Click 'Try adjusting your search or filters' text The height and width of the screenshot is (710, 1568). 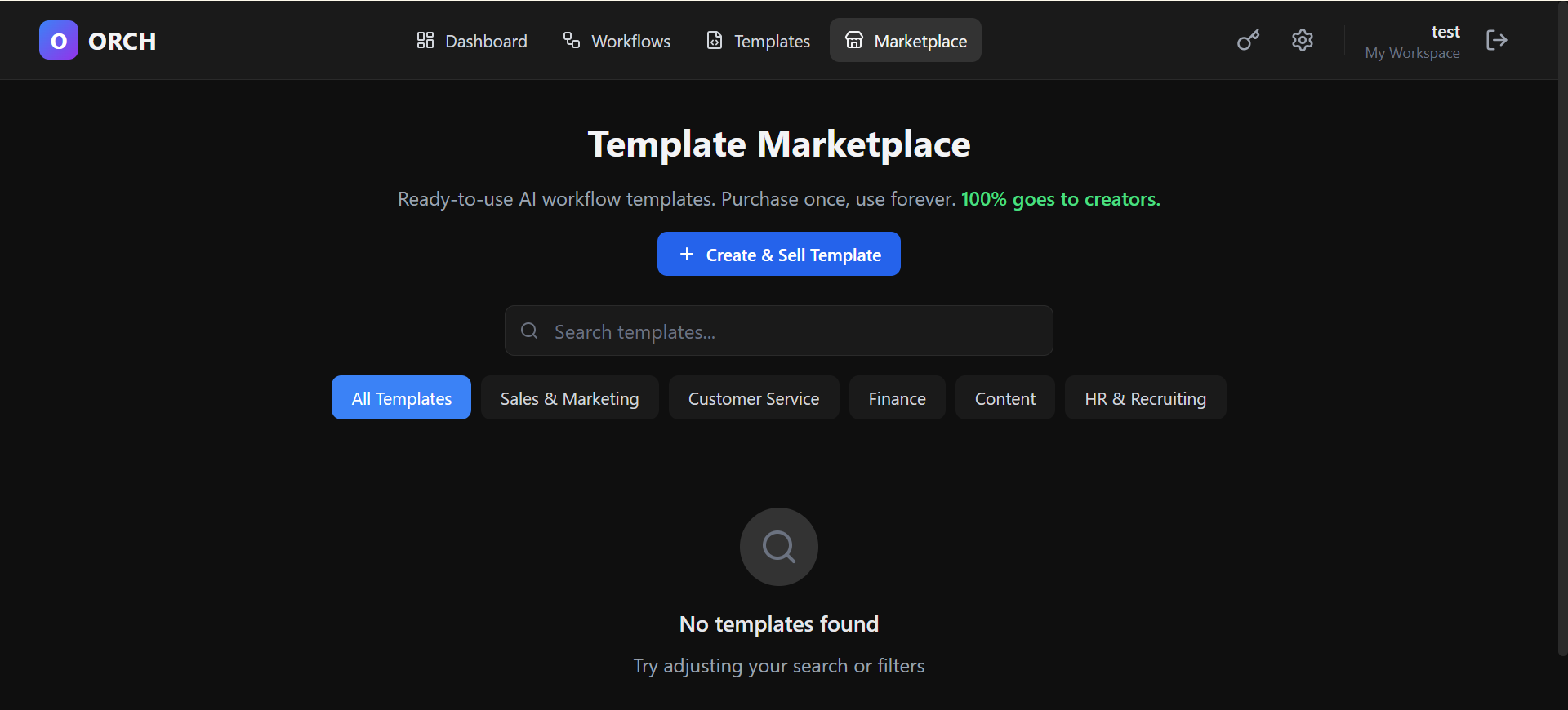pyautogui.click(x=779, y=666)
